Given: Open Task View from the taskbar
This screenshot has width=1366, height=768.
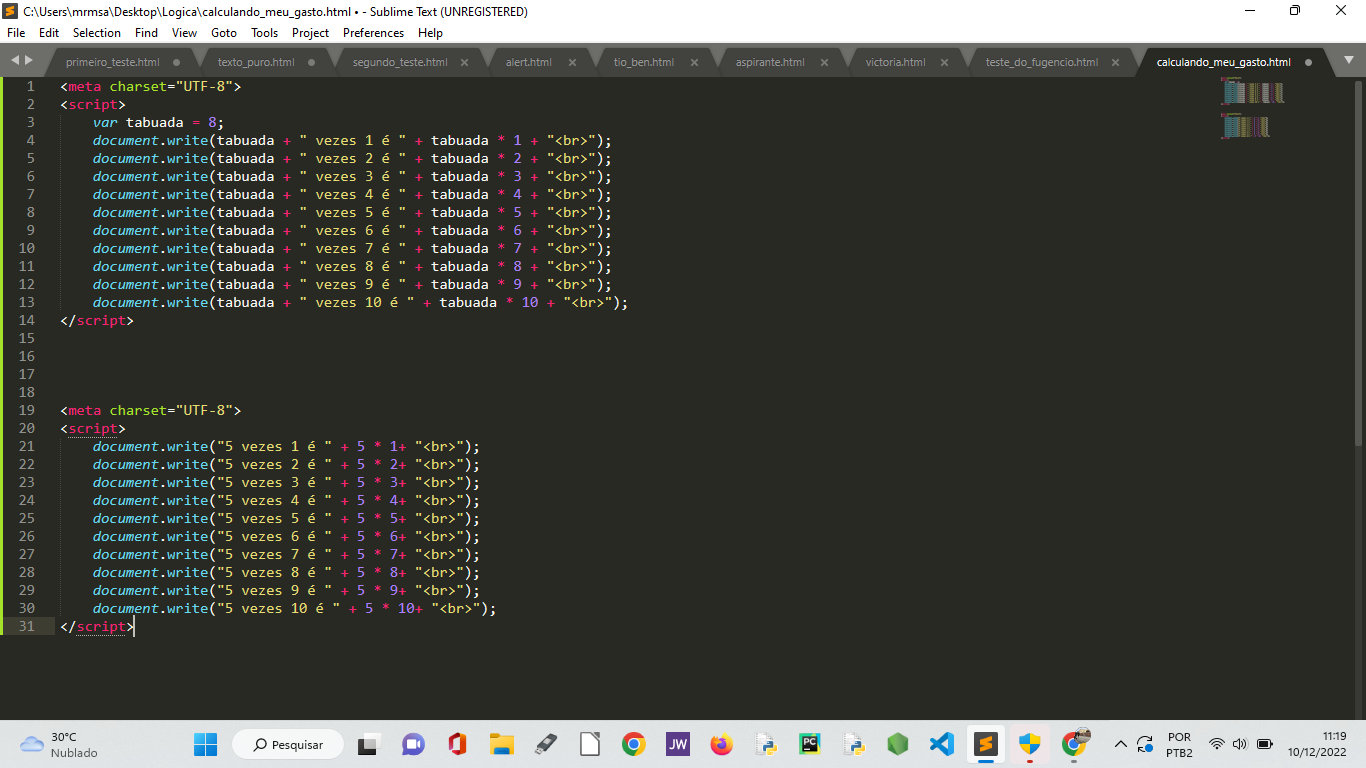Looking at the screenshot, I should click(x=369, y=744).
